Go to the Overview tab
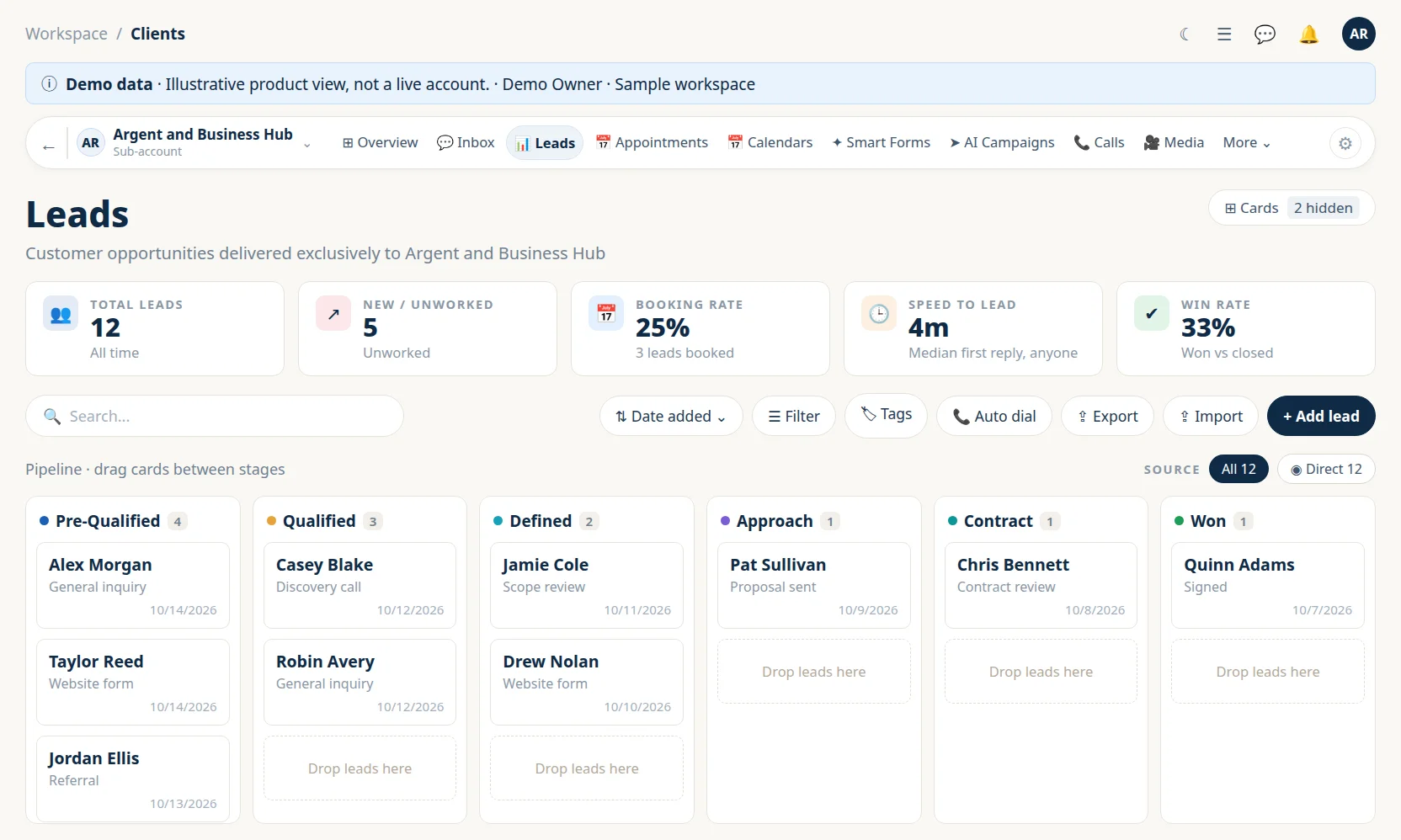 pos(380,143)
